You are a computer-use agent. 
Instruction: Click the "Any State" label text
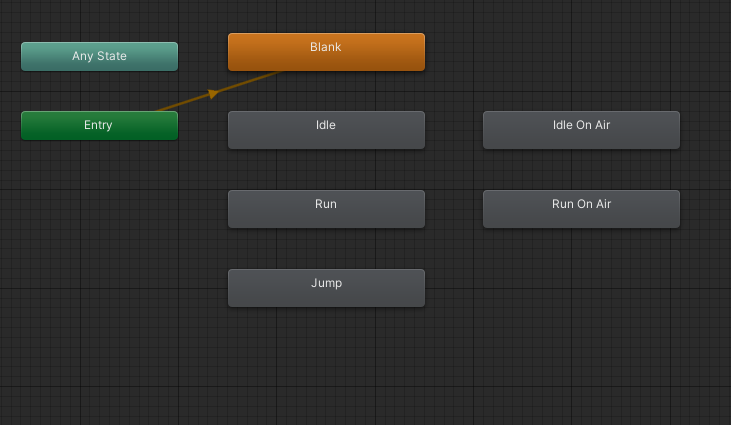pyautogui.click(x=99, y=57)
